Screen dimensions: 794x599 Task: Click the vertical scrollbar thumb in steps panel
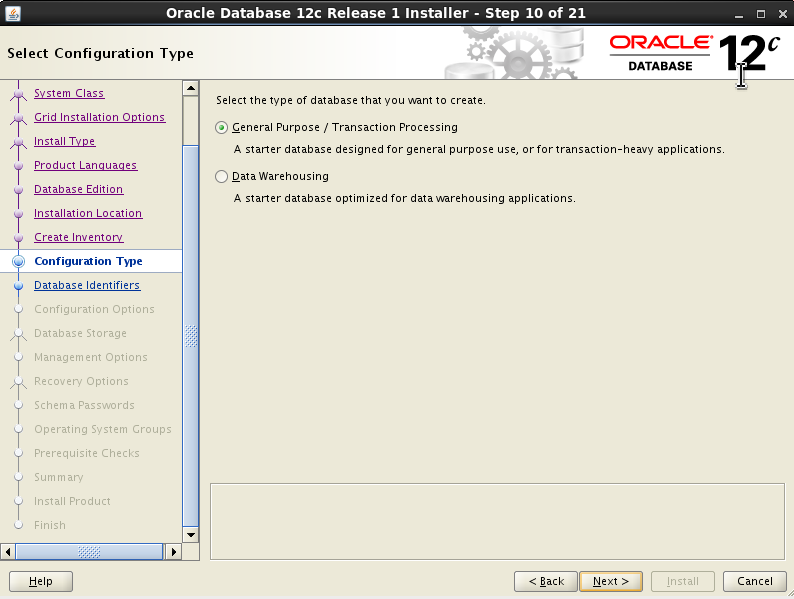click(x=191, y=336)
